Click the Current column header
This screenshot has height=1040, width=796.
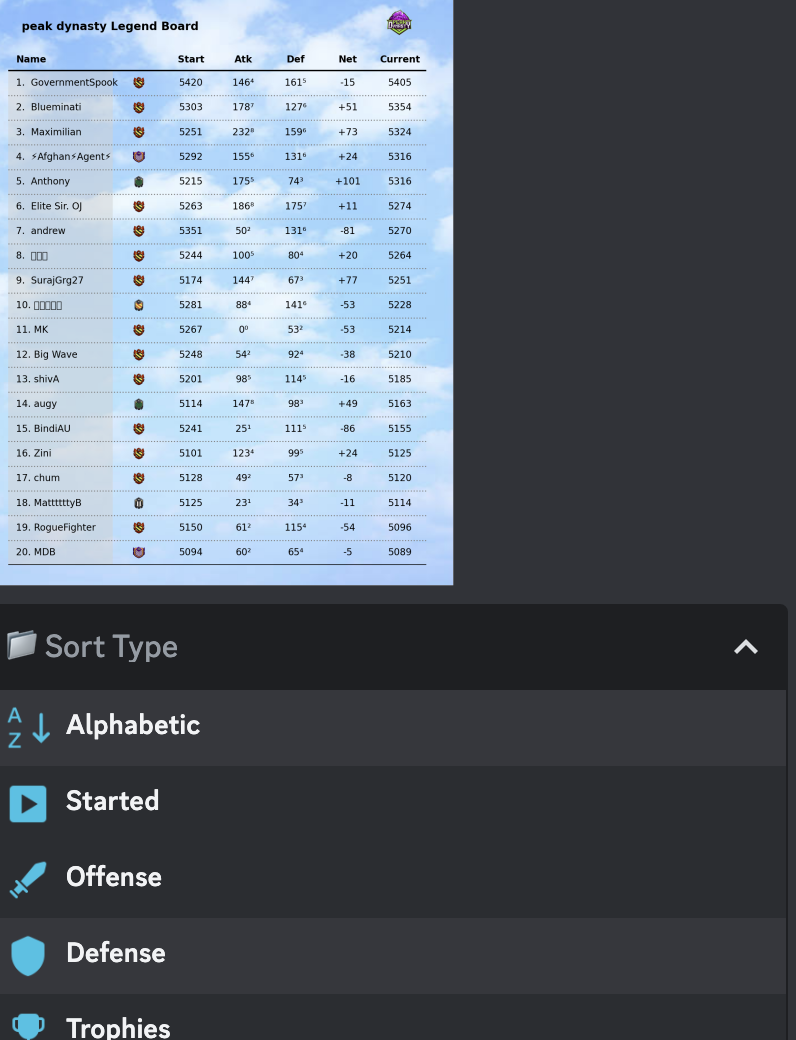pos(399,59)
